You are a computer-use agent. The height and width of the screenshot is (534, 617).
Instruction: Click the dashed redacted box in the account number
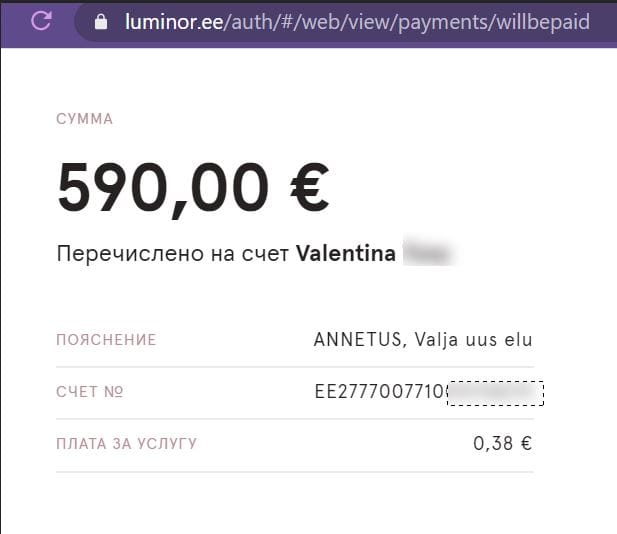pyautogui.click(x=495, y=392)
